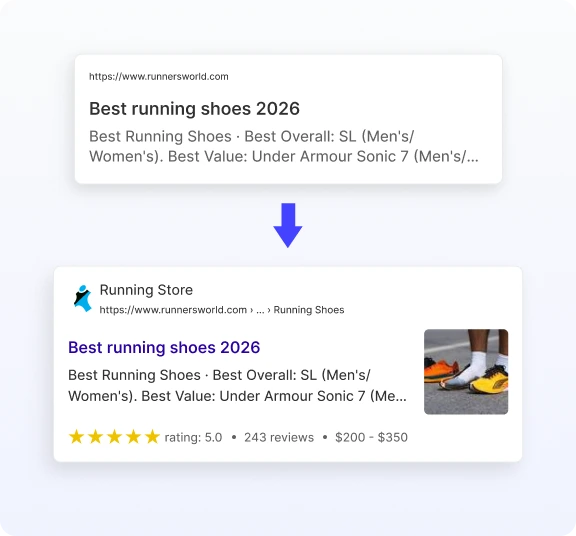This screenshot has width=576, height=536.
Task: Click the '243 reviews' text
Action: pos(279,438)
